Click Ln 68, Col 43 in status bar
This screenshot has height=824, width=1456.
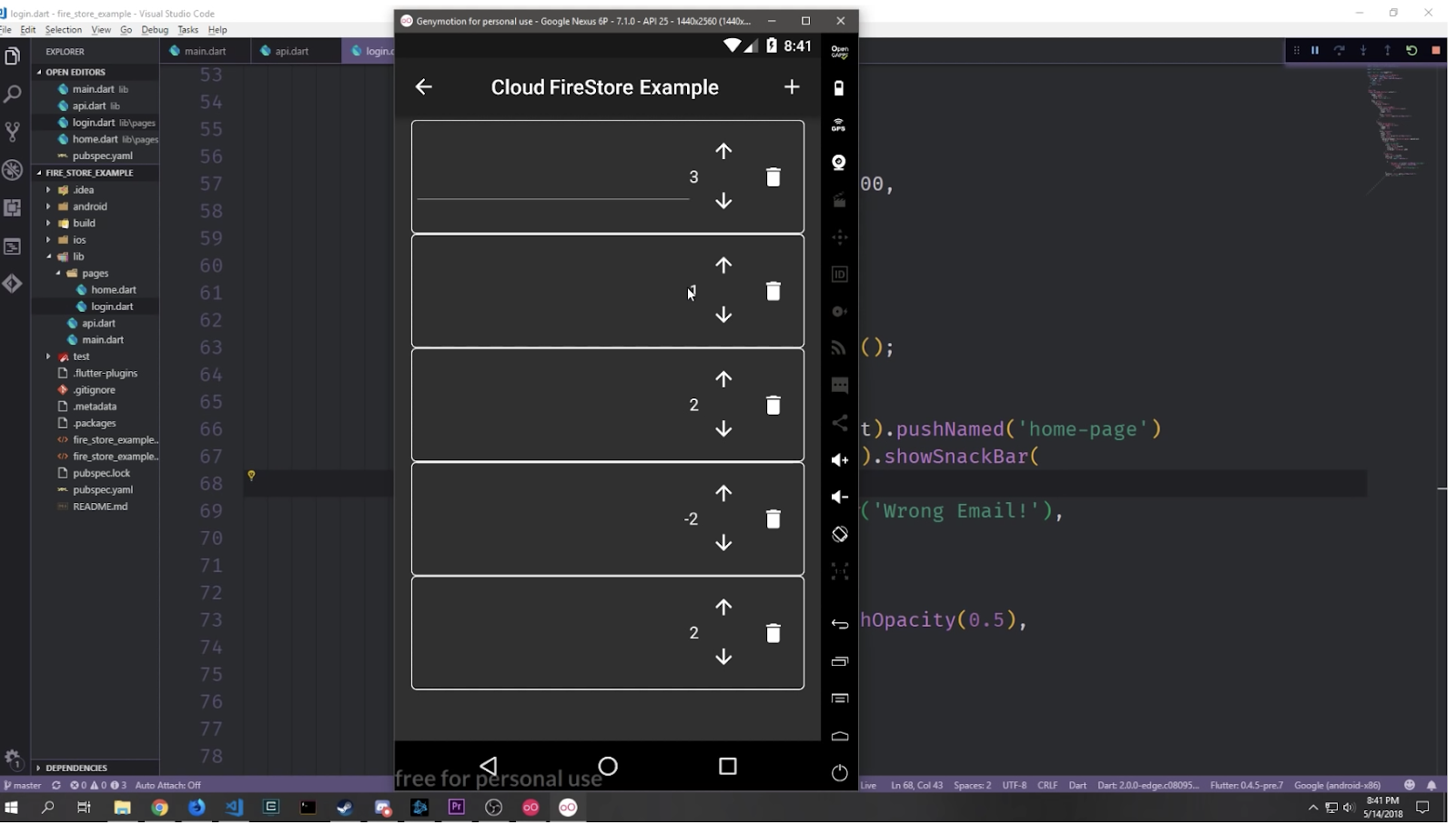[916, 785]
